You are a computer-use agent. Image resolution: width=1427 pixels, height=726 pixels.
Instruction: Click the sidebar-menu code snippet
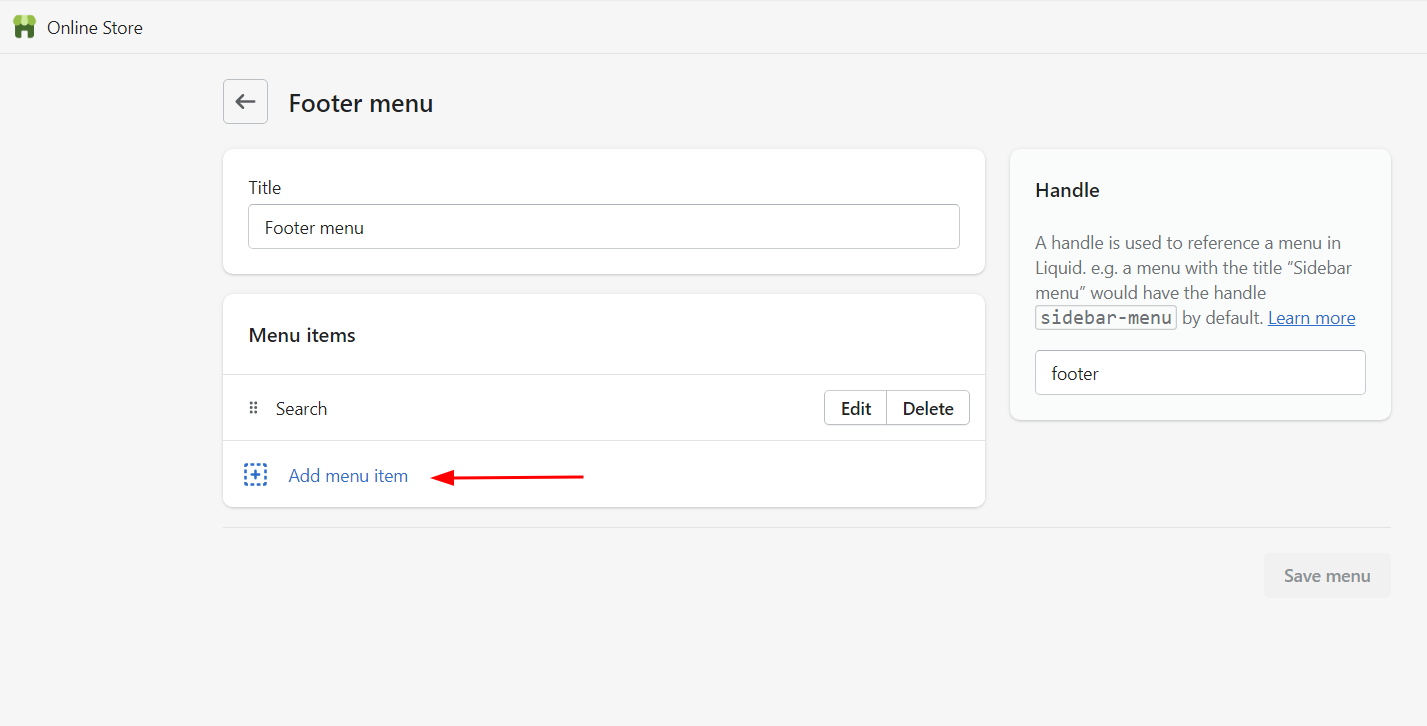click(x=1105, y=318)
